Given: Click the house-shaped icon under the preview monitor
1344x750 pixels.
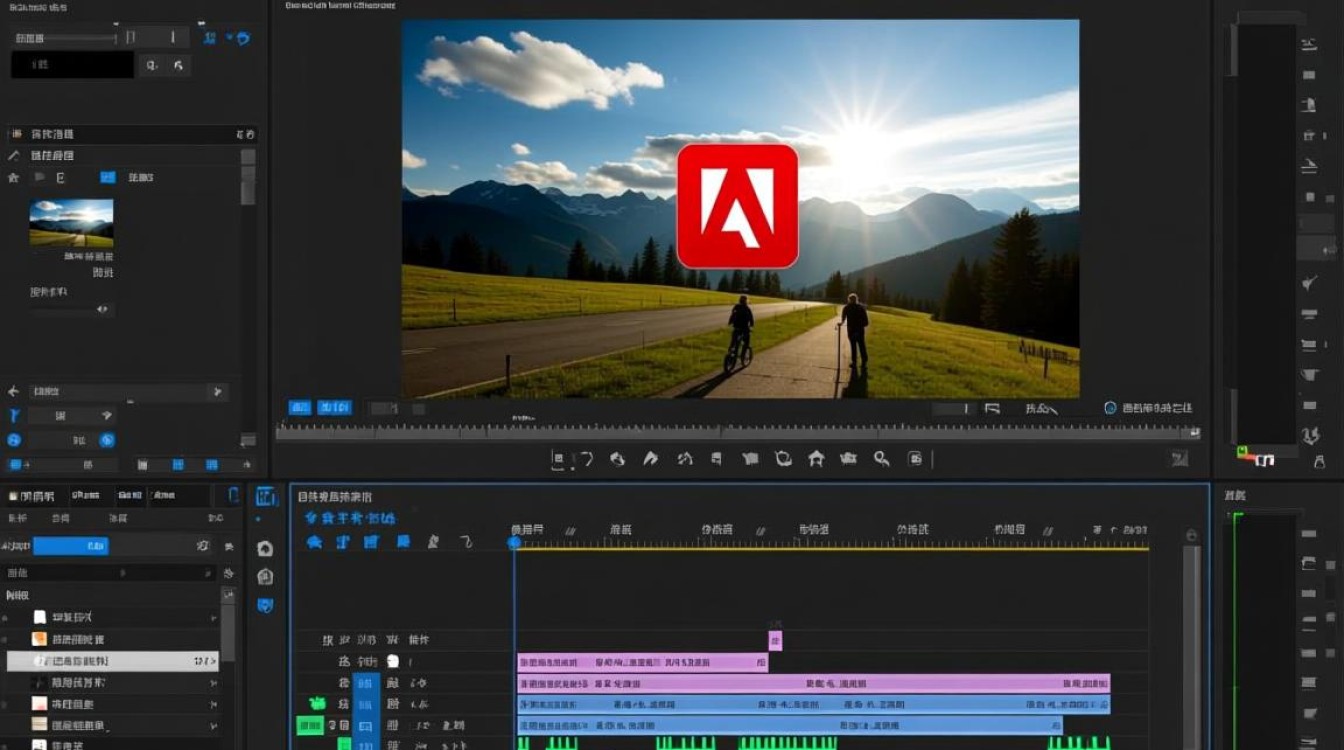Looking at the screenshot, I should coord(816,458).
